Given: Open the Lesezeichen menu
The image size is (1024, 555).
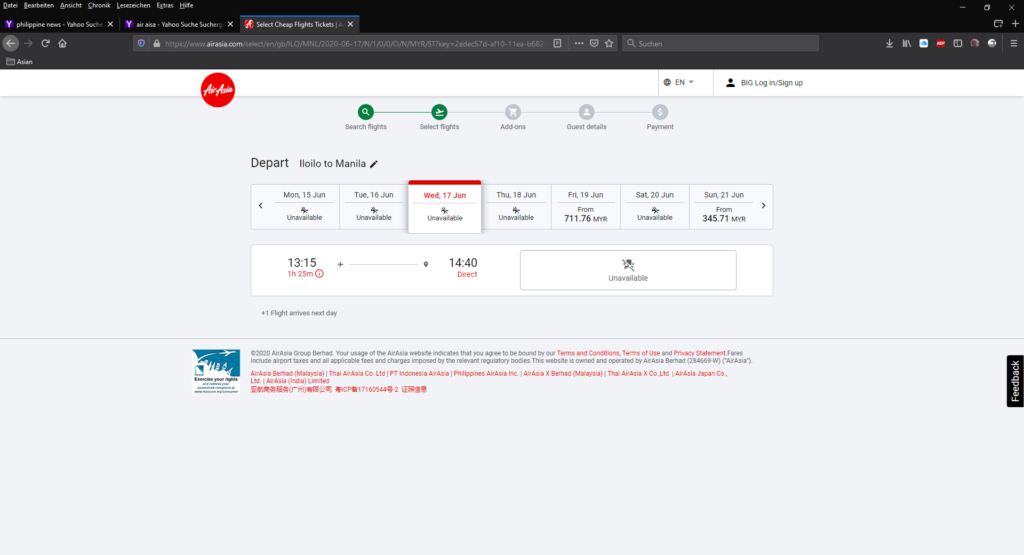Looking at the screenshot, I should pyautogui.click(x=133, y=6).
